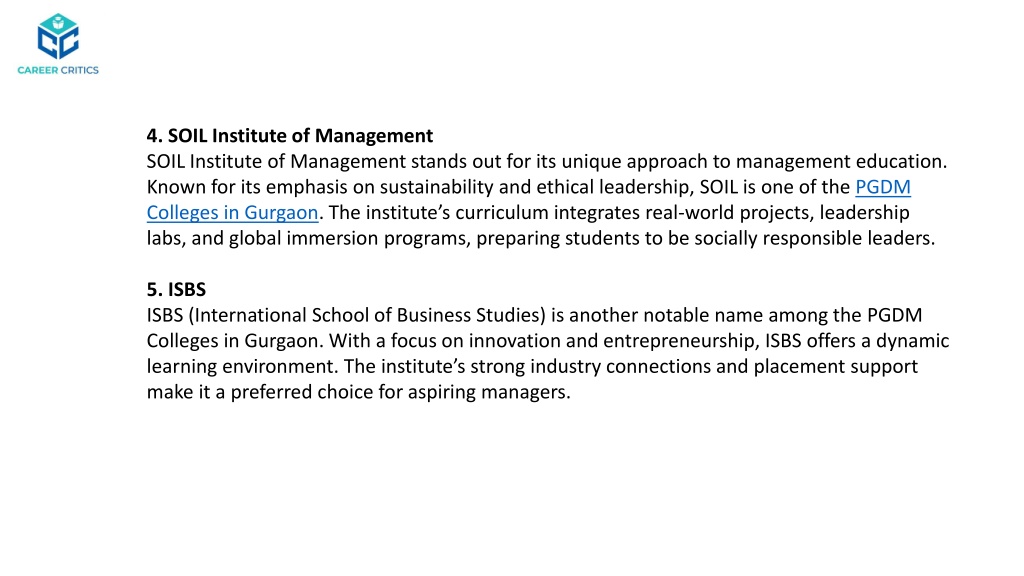The image size is (1024, 576).
Task: Click the phrase ethical leadership
Action: click(x=613, y=187)
